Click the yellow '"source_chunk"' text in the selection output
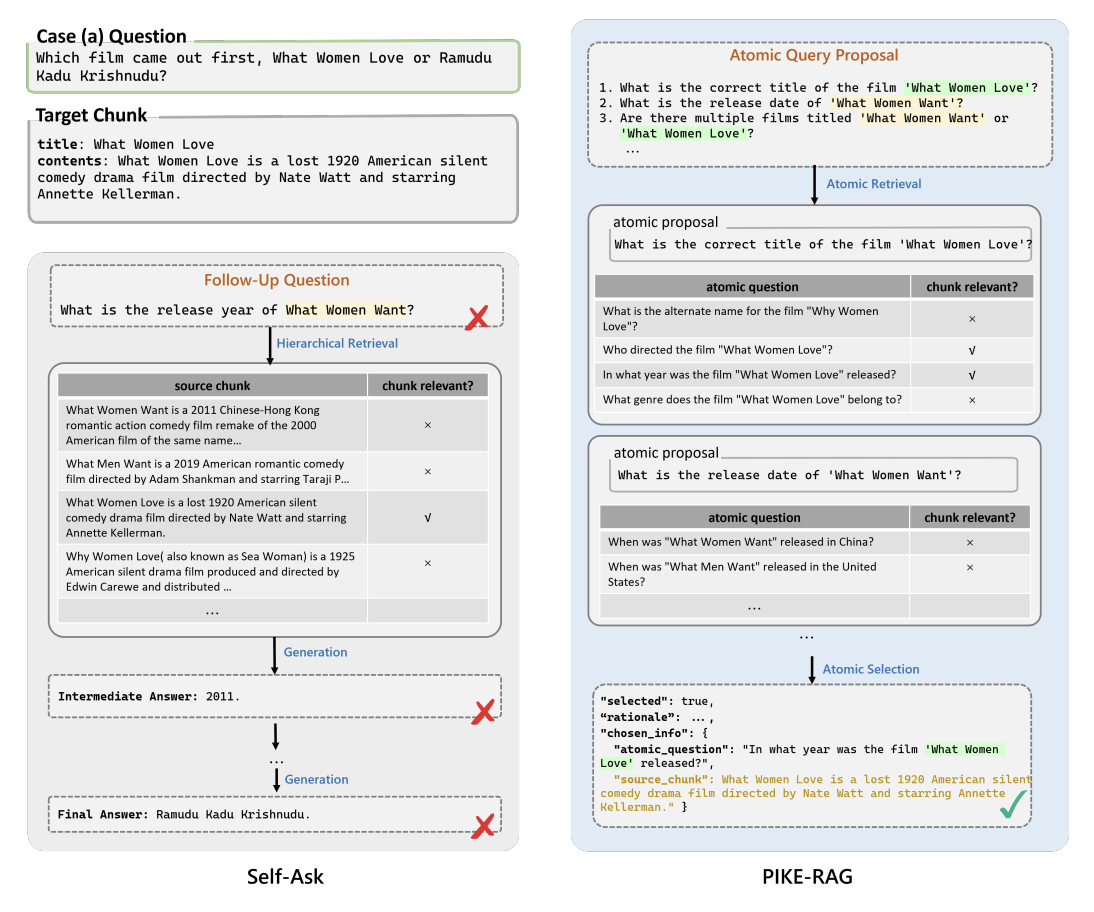The image size is (1094, 912). (815, 793)
